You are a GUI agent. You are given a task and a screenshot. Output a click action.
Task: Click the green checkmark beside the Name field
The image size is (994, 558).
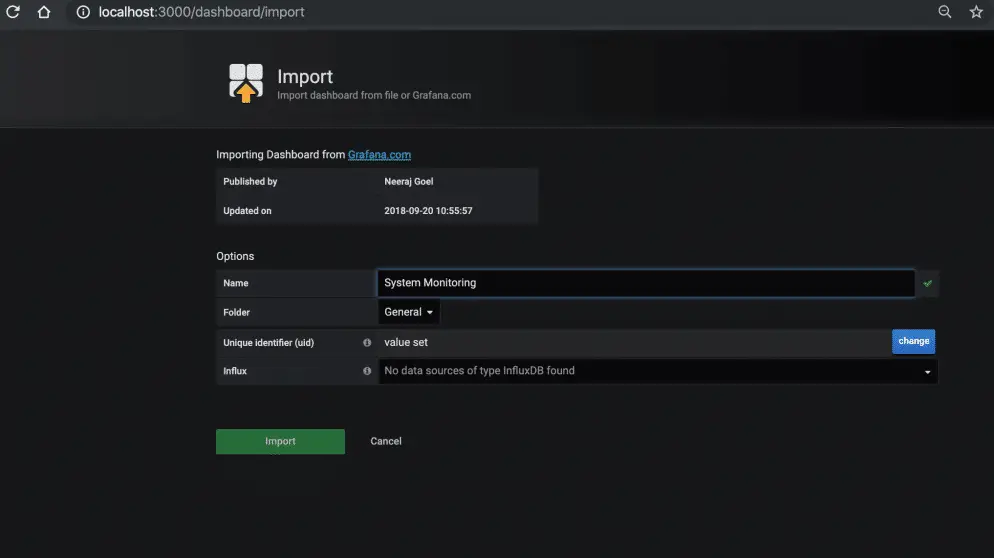click(x=927, y=284)
